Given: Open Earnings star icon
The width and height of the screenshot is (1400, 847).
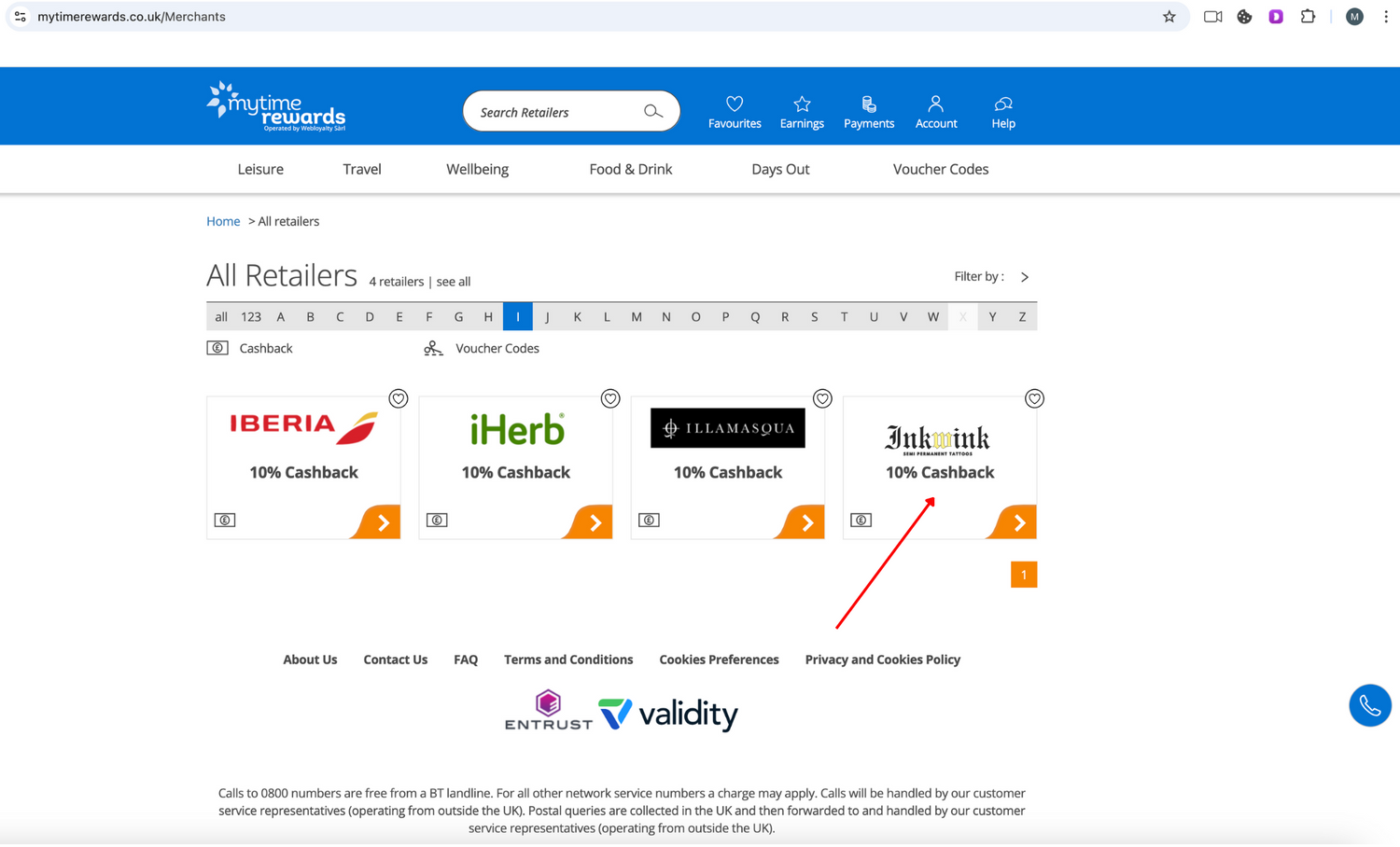Looking at the screenshot, I should 802,104.
